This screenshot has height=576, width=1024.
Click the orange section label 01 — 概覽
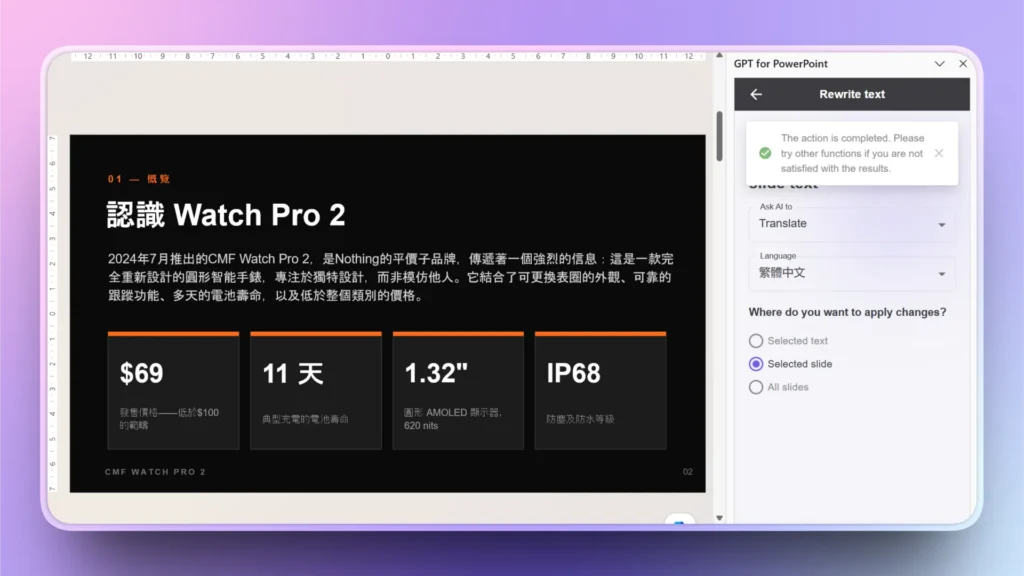coord(138,179)
